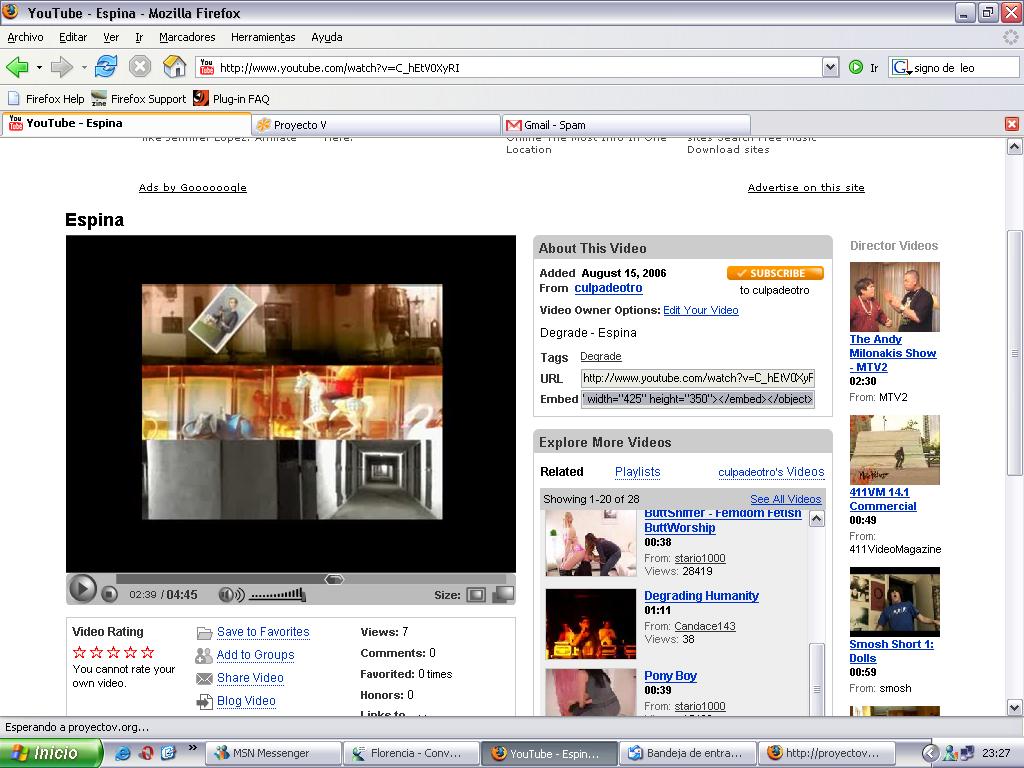Open culpadeotro's Videos tab
Image resolution: width=1024 pixels, height=768 pixels.
771,472
